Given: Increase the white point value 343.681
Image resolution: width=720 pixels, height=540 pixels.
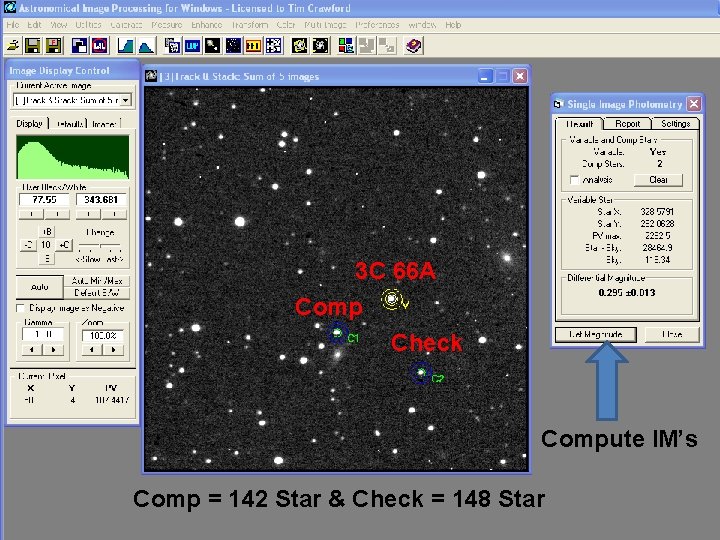Looking at the screenshot, I should click(114, 214).
